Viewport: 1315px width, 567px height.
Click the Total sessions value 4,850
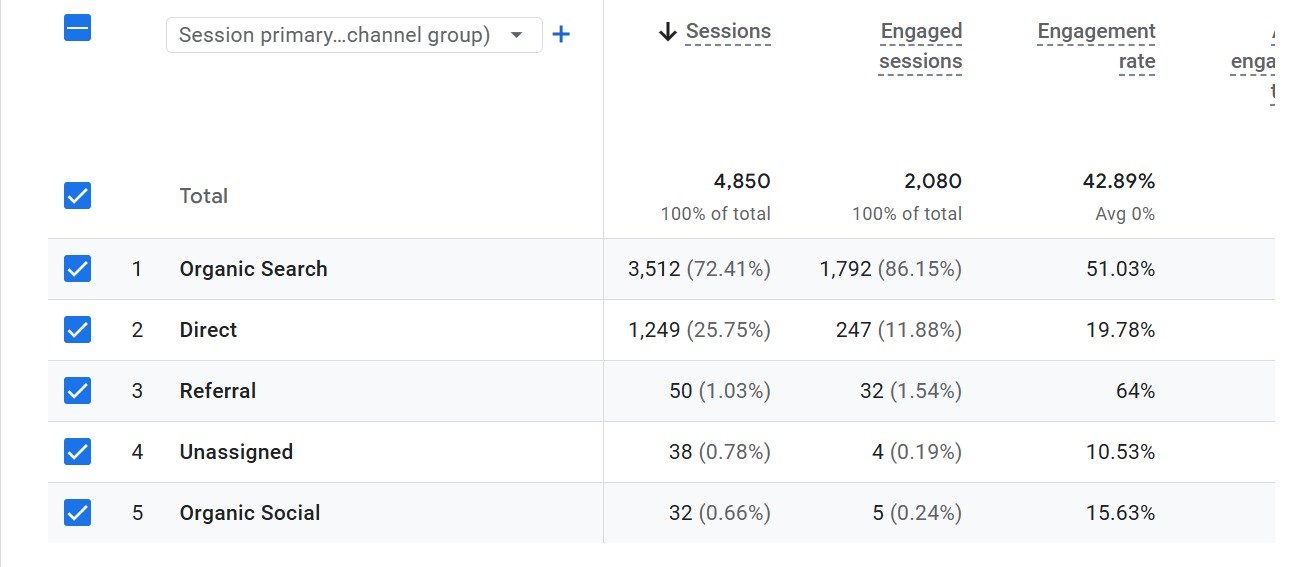(741, 181)
